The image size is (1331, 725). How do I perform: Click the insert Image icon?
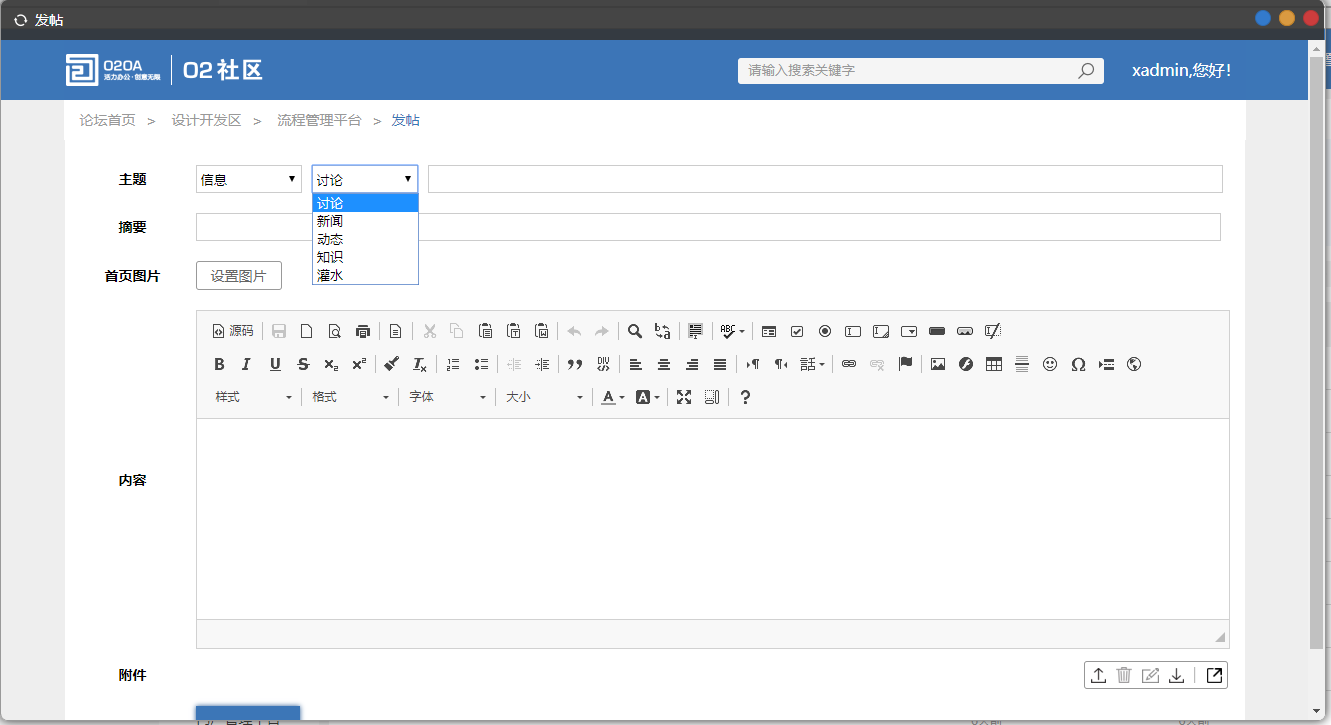click(938, 364)
